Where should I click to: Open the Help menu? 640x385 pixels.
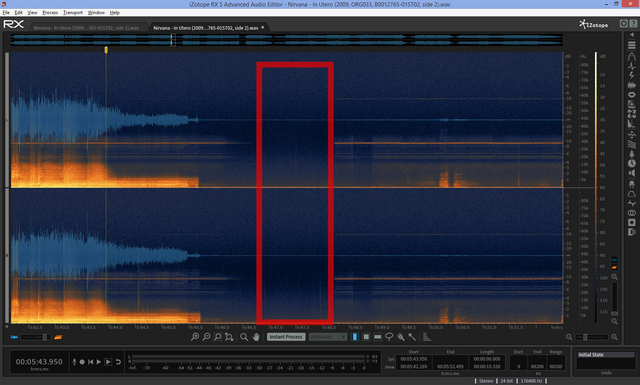click(115, 13)
